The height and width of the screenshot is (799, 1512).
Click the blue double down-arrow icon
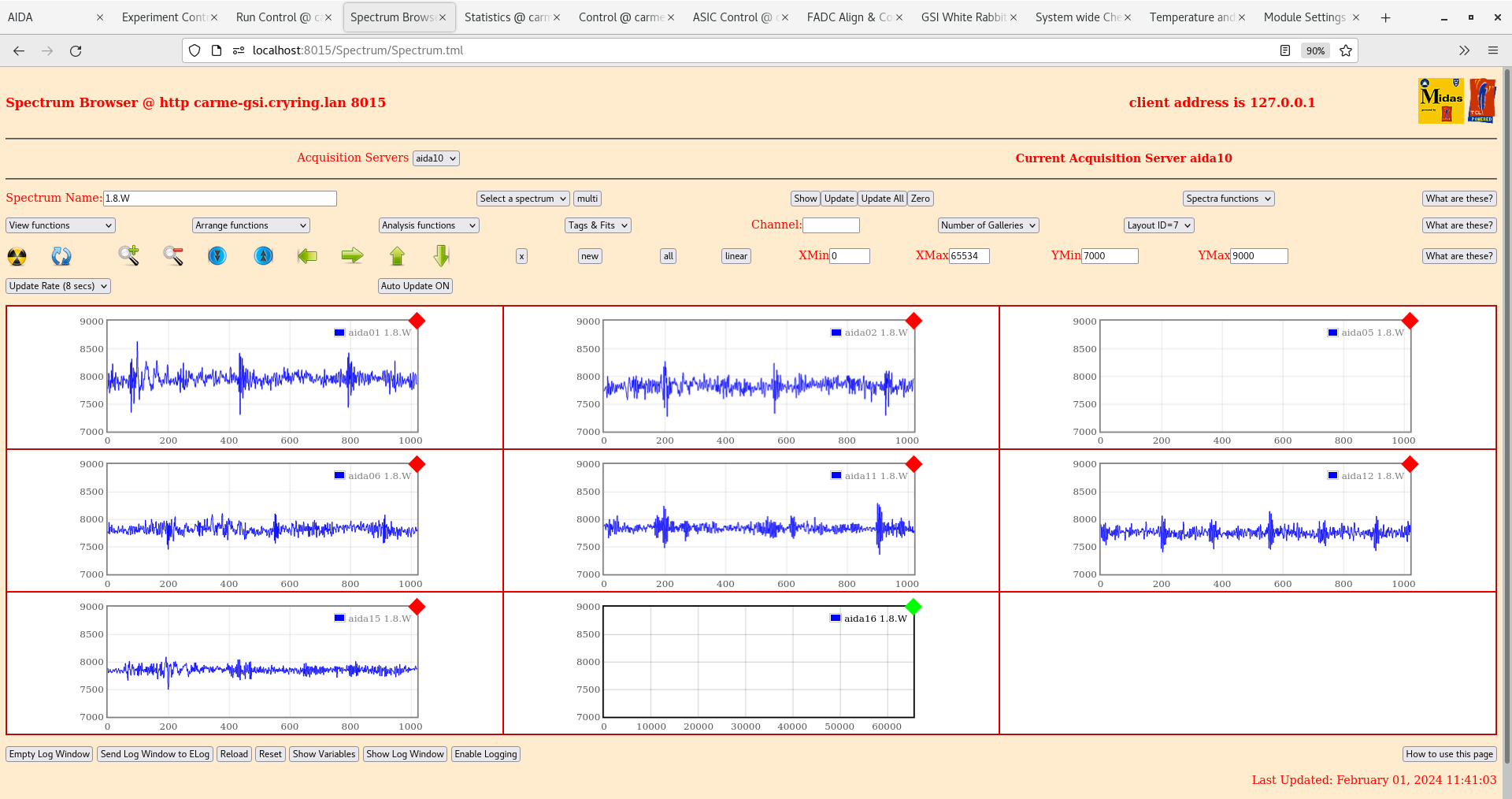pos(217,256)
